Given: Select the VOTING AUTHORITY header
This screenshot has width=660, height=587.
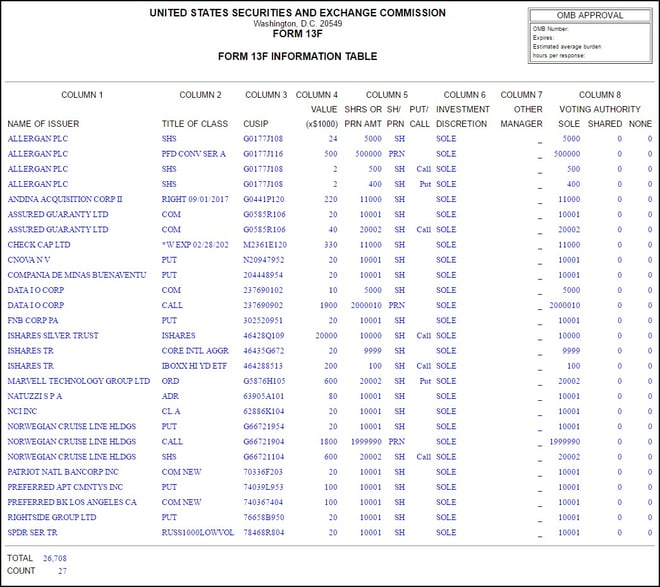Looking at the screenshot, I should point(600,109).
